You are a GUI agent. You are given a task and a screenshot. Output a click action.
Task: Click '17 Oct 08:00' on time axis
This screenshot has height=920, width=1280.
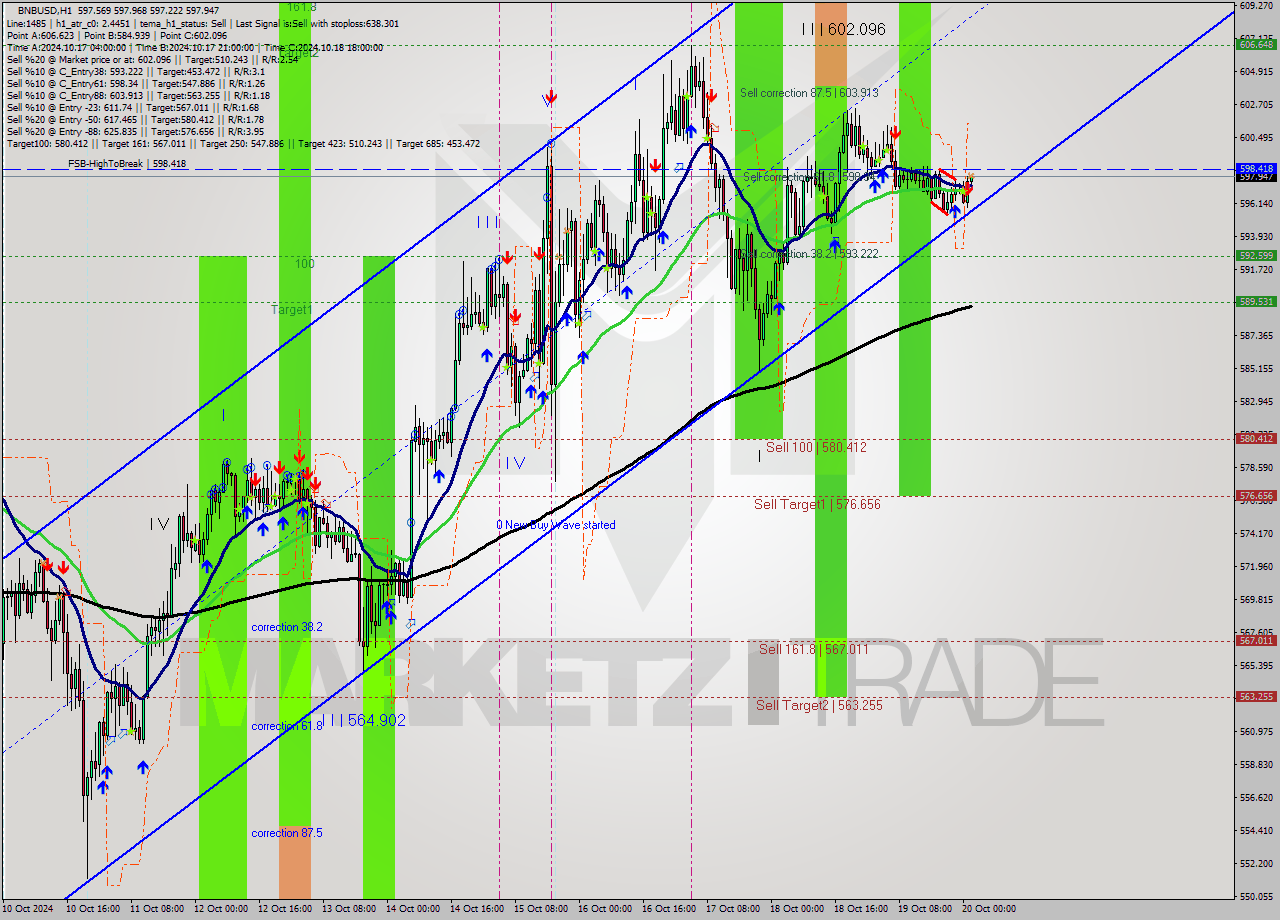coord(732,909)
